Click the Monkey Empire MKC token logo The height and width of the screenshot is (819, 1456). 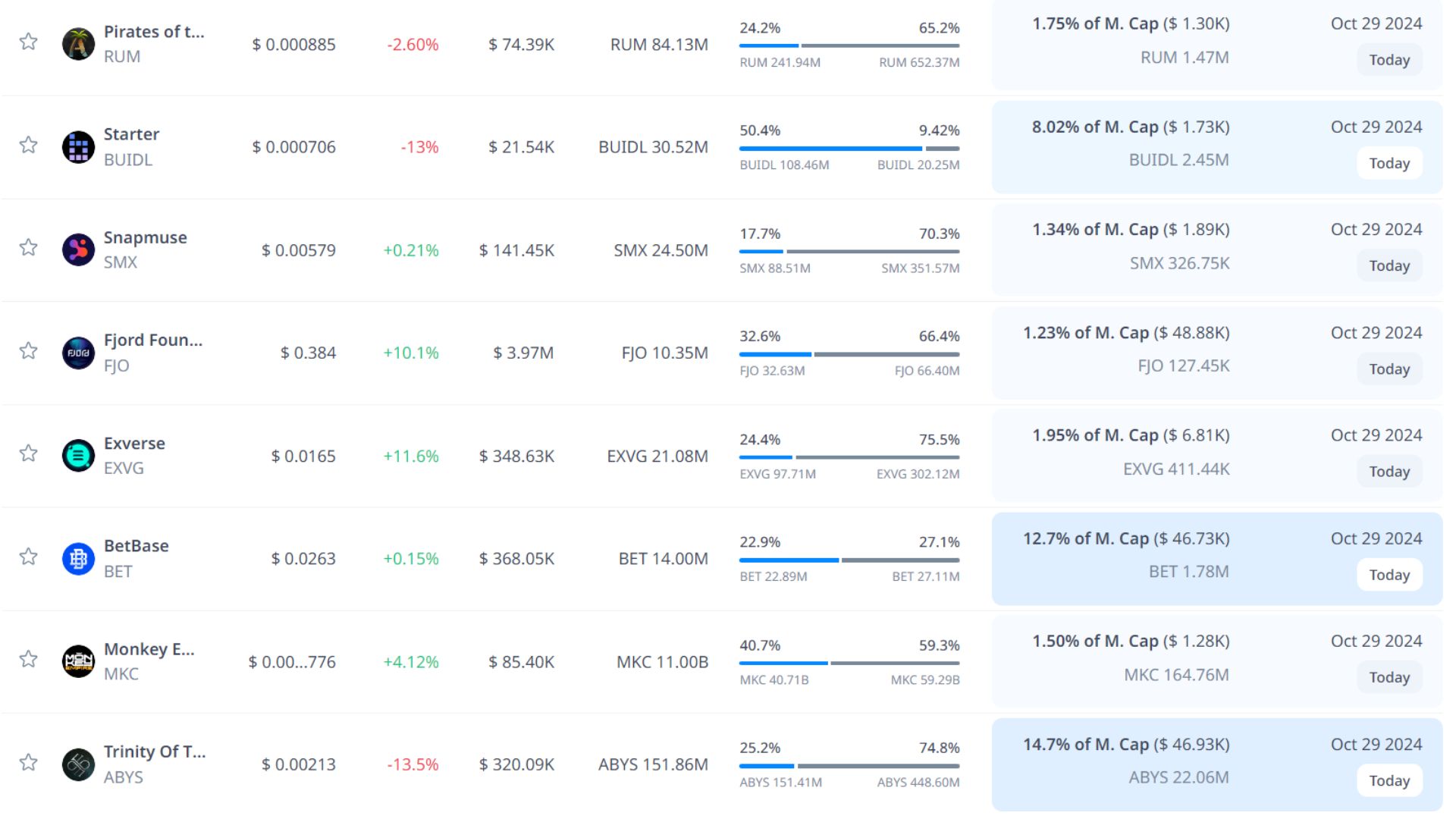[x=78, y=661]
